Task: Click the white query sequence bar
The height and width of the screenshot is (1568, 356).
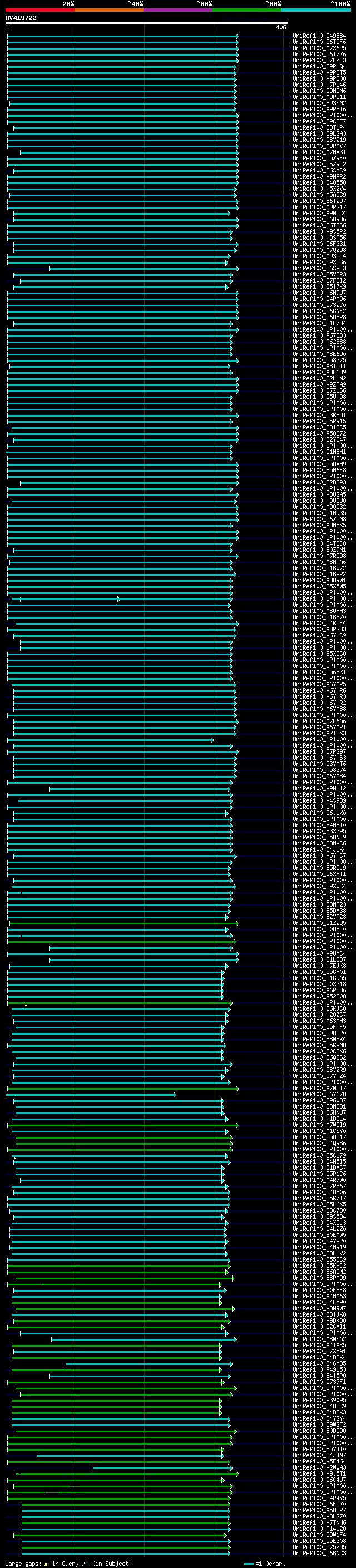Action: tap(147, 23)
